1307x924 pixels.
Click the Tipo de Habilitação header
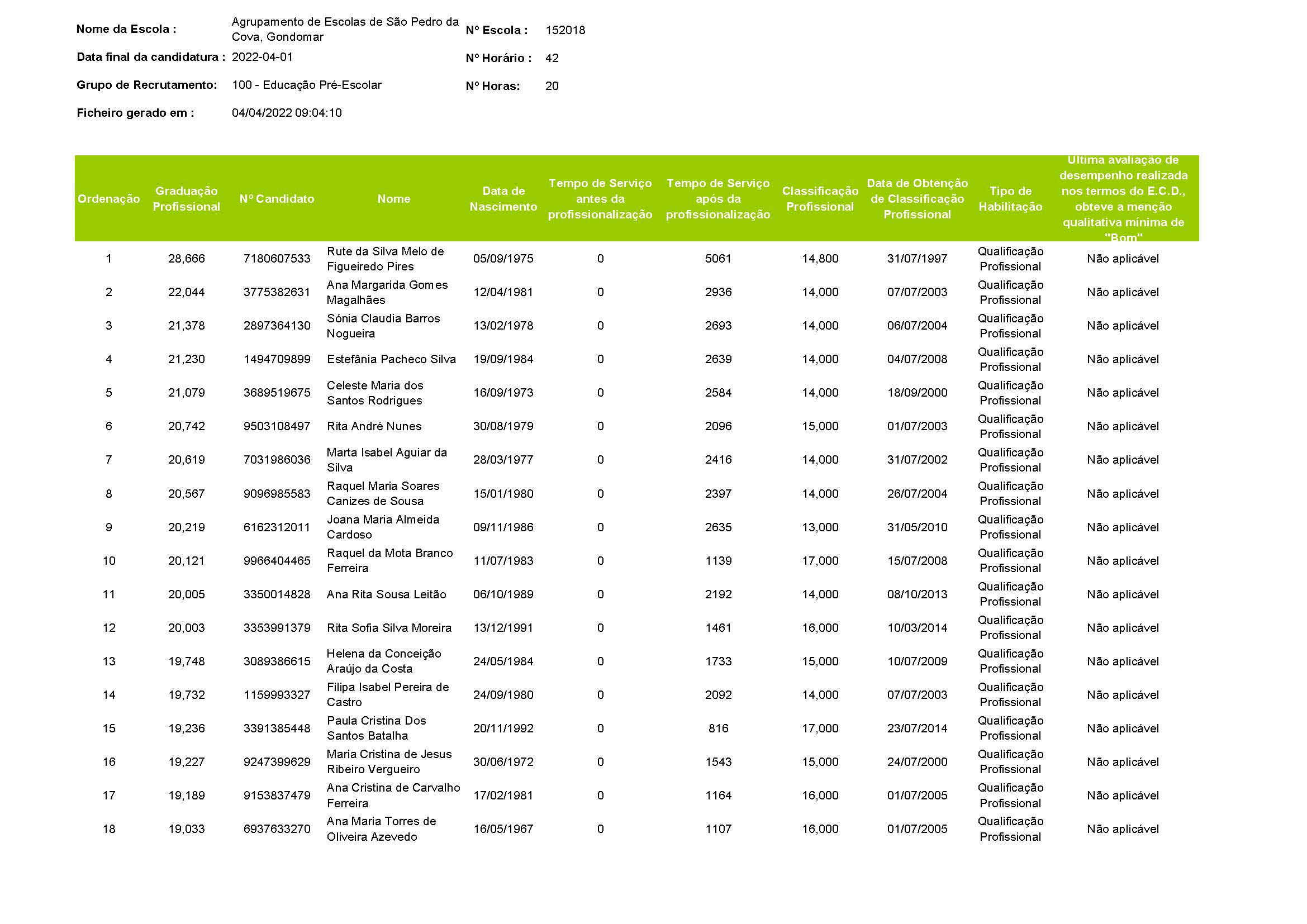(x=1010, y=198)
